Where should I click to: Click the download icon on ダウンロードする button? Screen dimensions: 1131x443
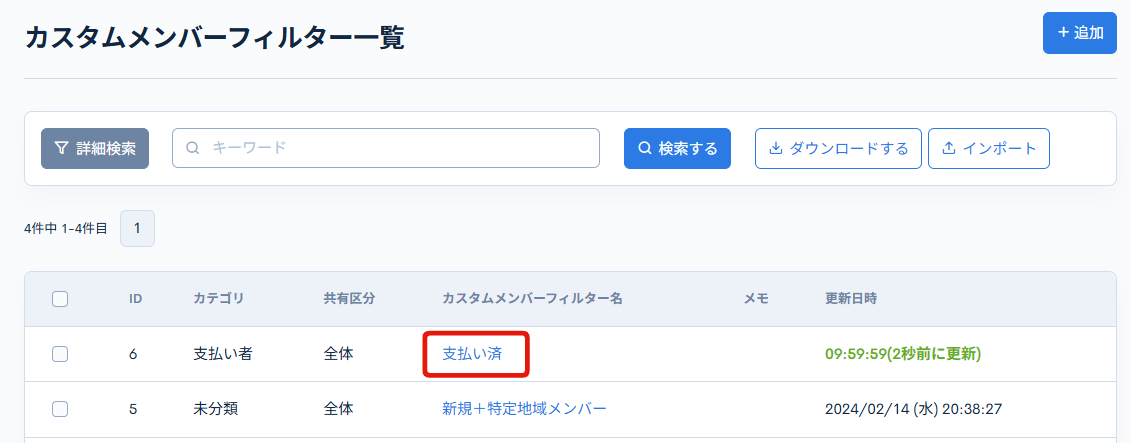click(x=775, y=148)
